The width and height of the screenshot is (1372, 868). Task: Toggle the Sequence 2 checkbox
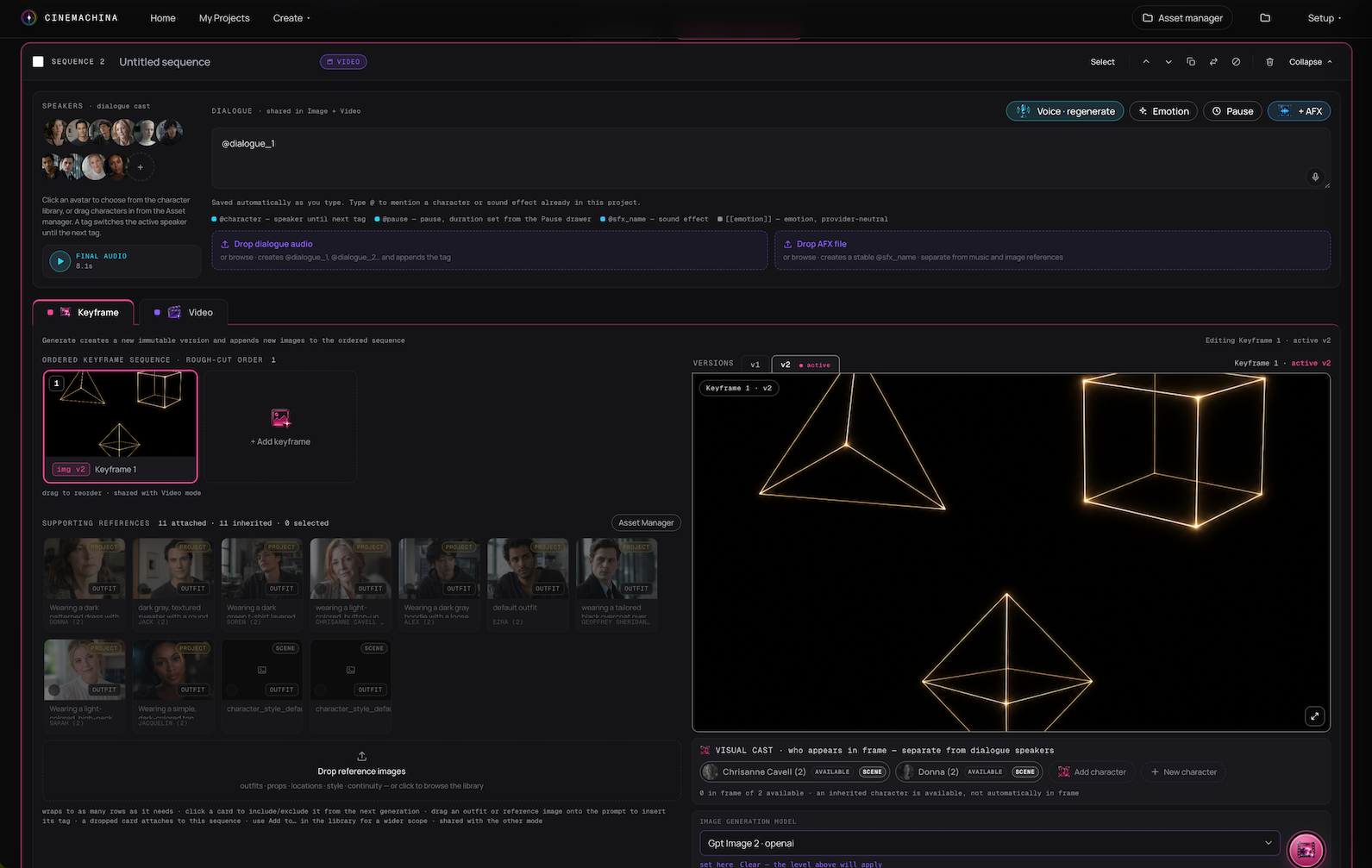(x=38, y=62)
